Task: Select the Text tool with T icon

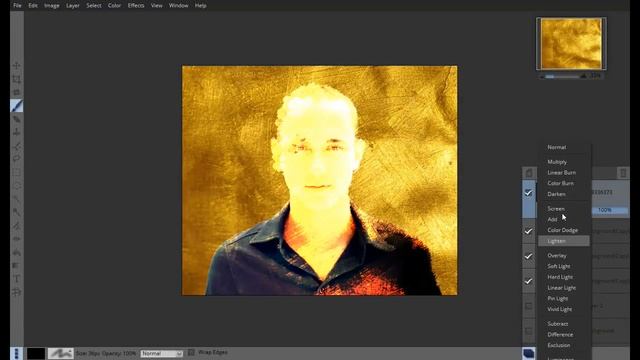Action: [x=16, y=279]
